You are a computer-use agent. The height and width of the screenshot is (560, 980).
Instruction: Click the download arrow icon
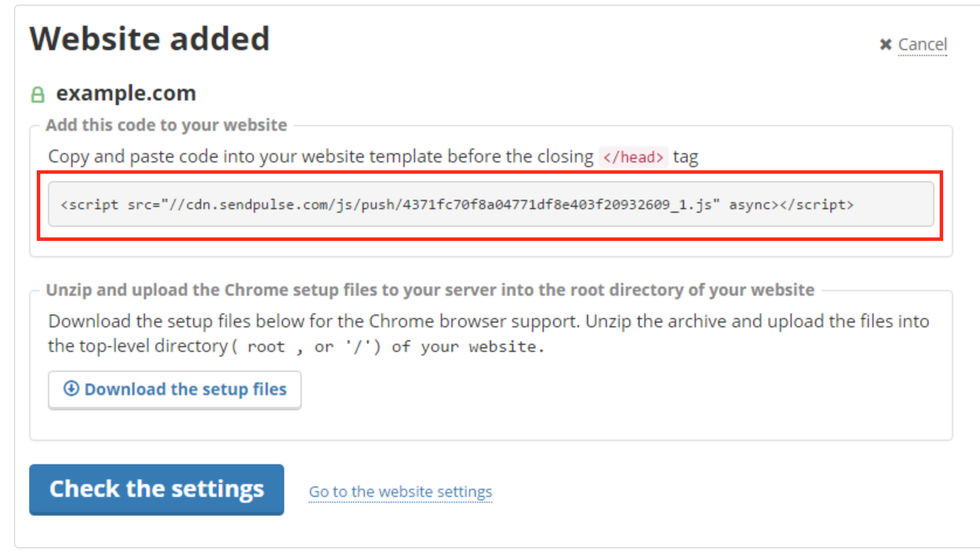[71, 389]
